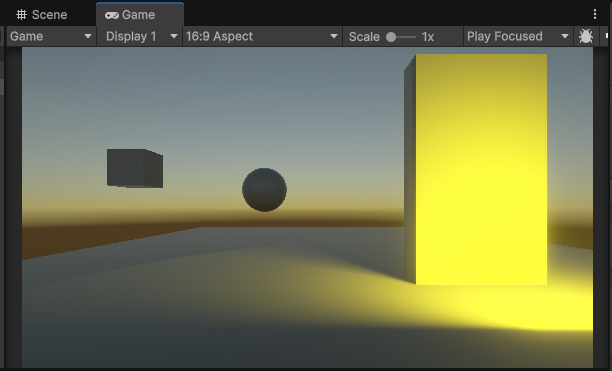The height and width of the screenshot is (371, 612).
Task: Click the gamepad icon on Game tab
Action: tap(112, 15)
